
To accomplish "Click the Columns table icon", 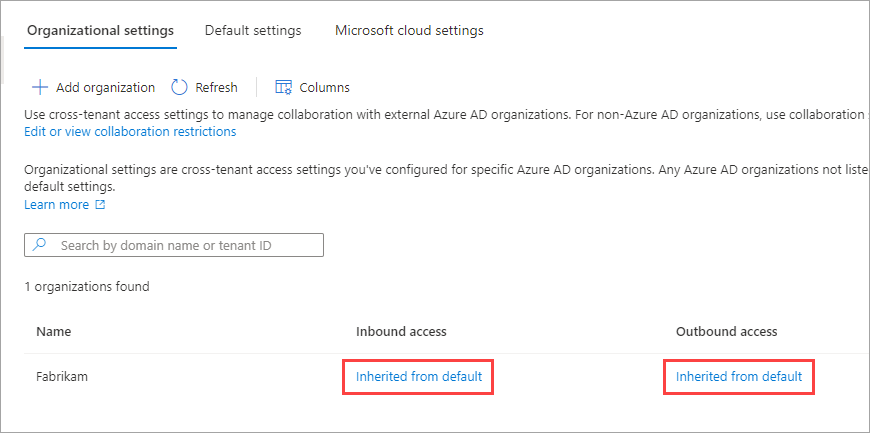I will pyautogui.click(x=283, y=88).
